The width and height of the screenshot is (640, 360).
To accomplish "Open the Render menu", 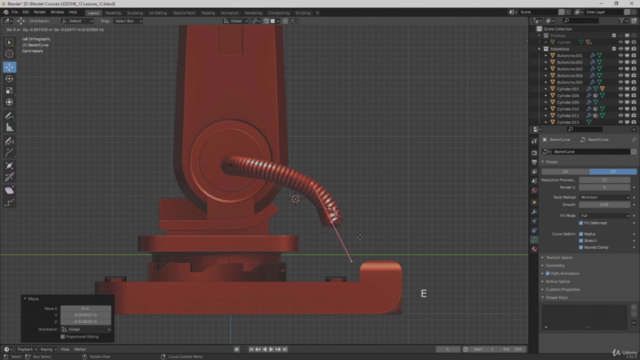I will click(x=40, y=12).
